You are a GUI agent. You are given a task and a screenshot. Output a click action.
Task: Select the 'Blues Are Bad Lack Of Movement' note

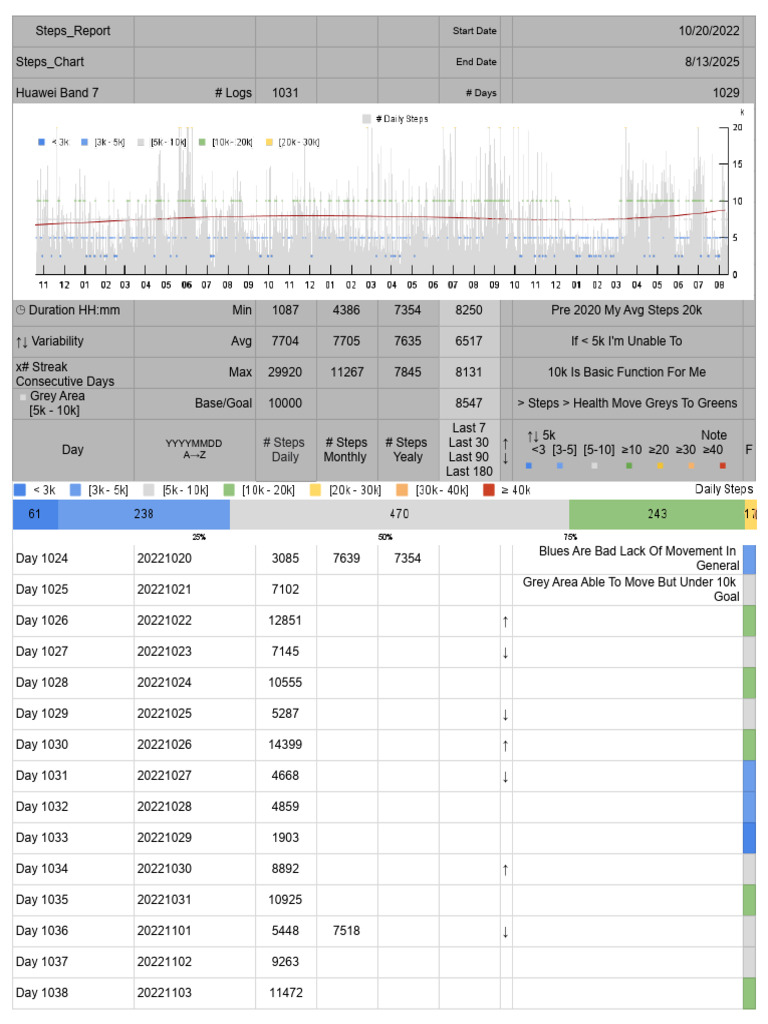click(x=627, y=559)
